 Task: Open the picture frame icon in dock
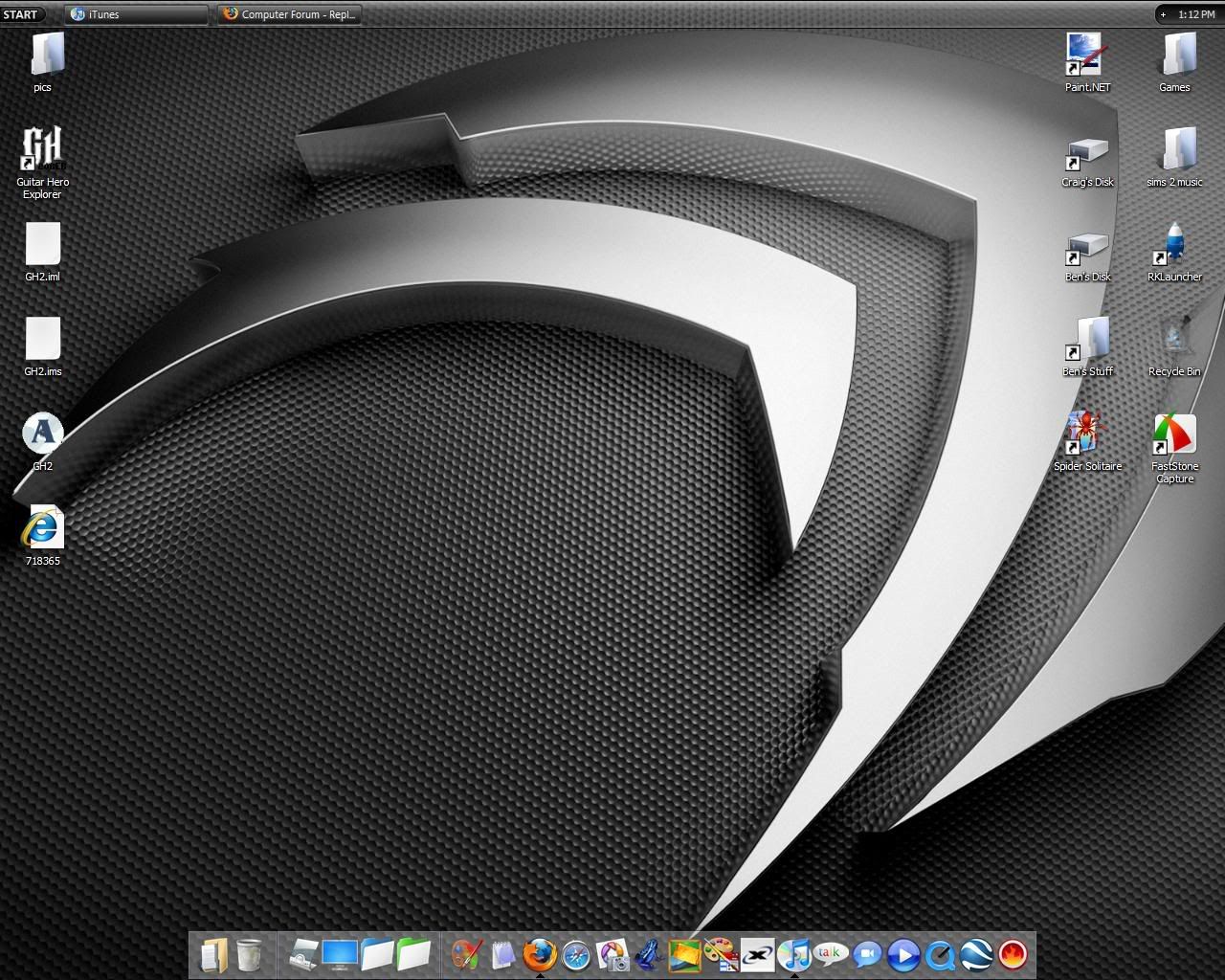coord(684,955)
